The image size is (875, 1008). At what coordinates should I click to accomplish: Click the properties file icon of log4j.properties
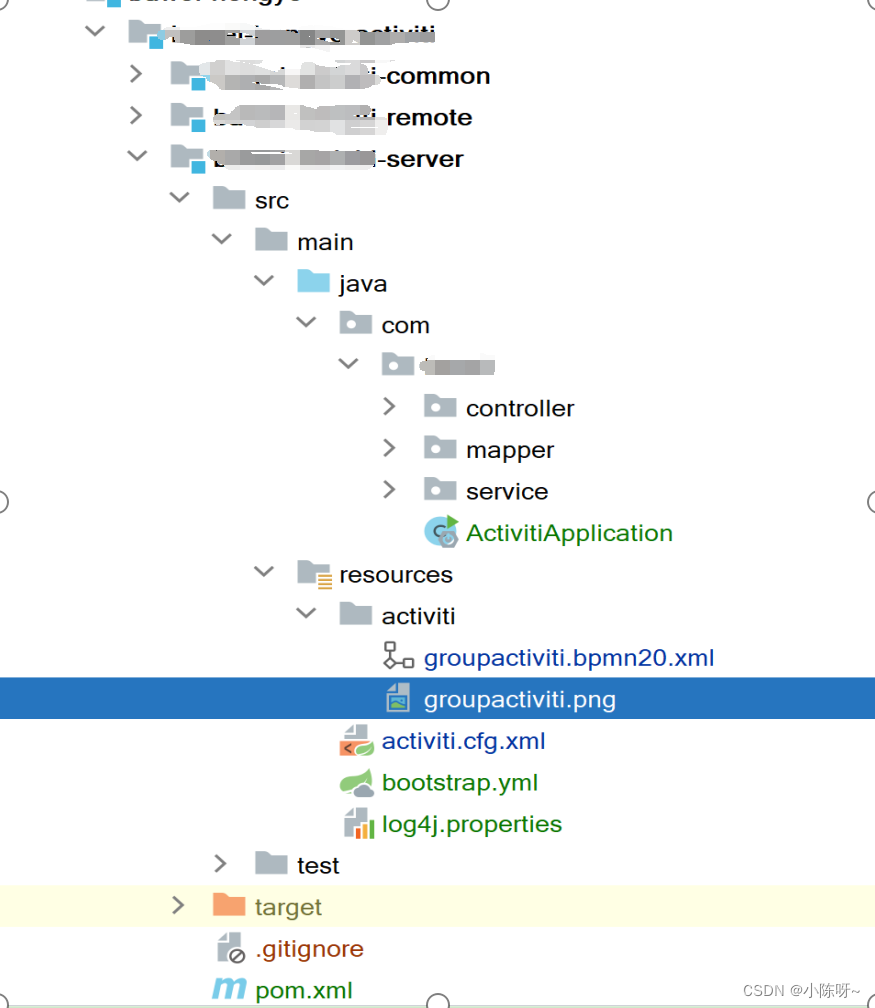[x=358, y=823]
